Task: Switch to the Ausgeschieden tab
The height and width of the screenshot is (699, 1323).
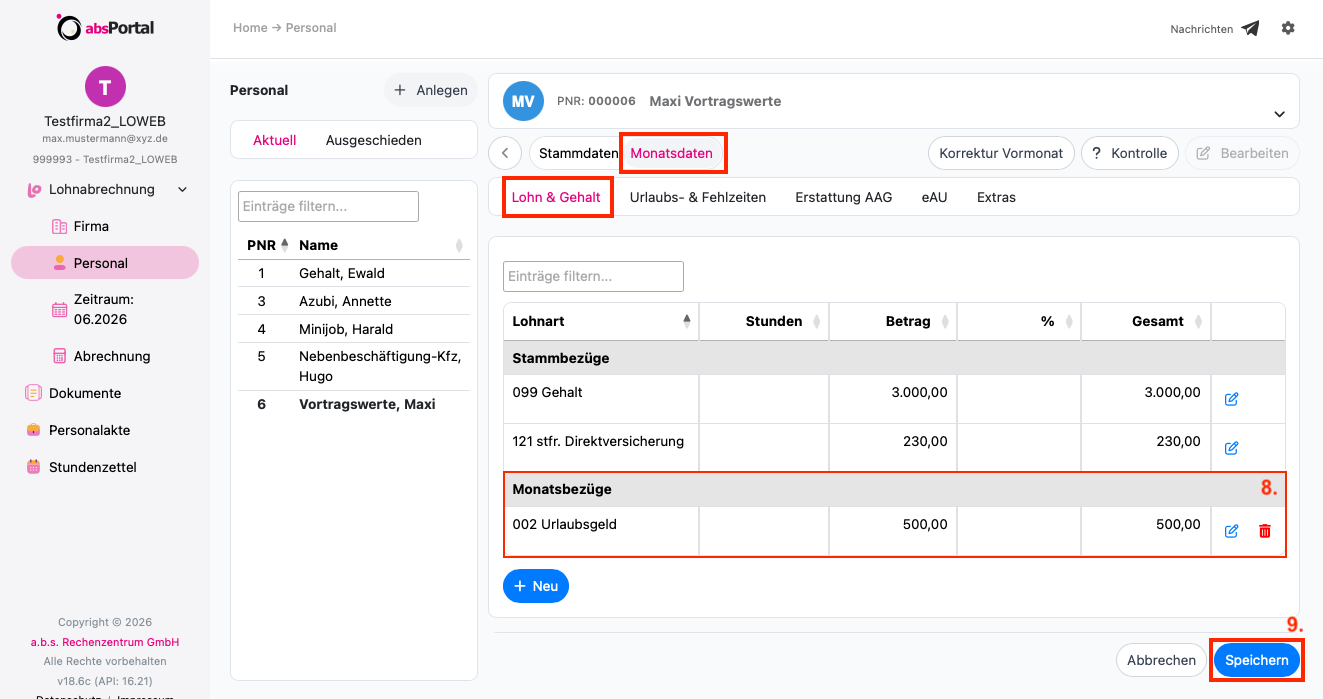Action: click(x=373, y=140)
